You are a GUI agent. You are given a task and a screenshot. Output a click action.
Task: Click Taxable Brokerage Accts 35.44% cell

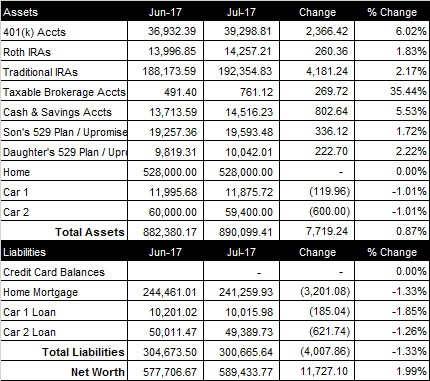(392, 92)
